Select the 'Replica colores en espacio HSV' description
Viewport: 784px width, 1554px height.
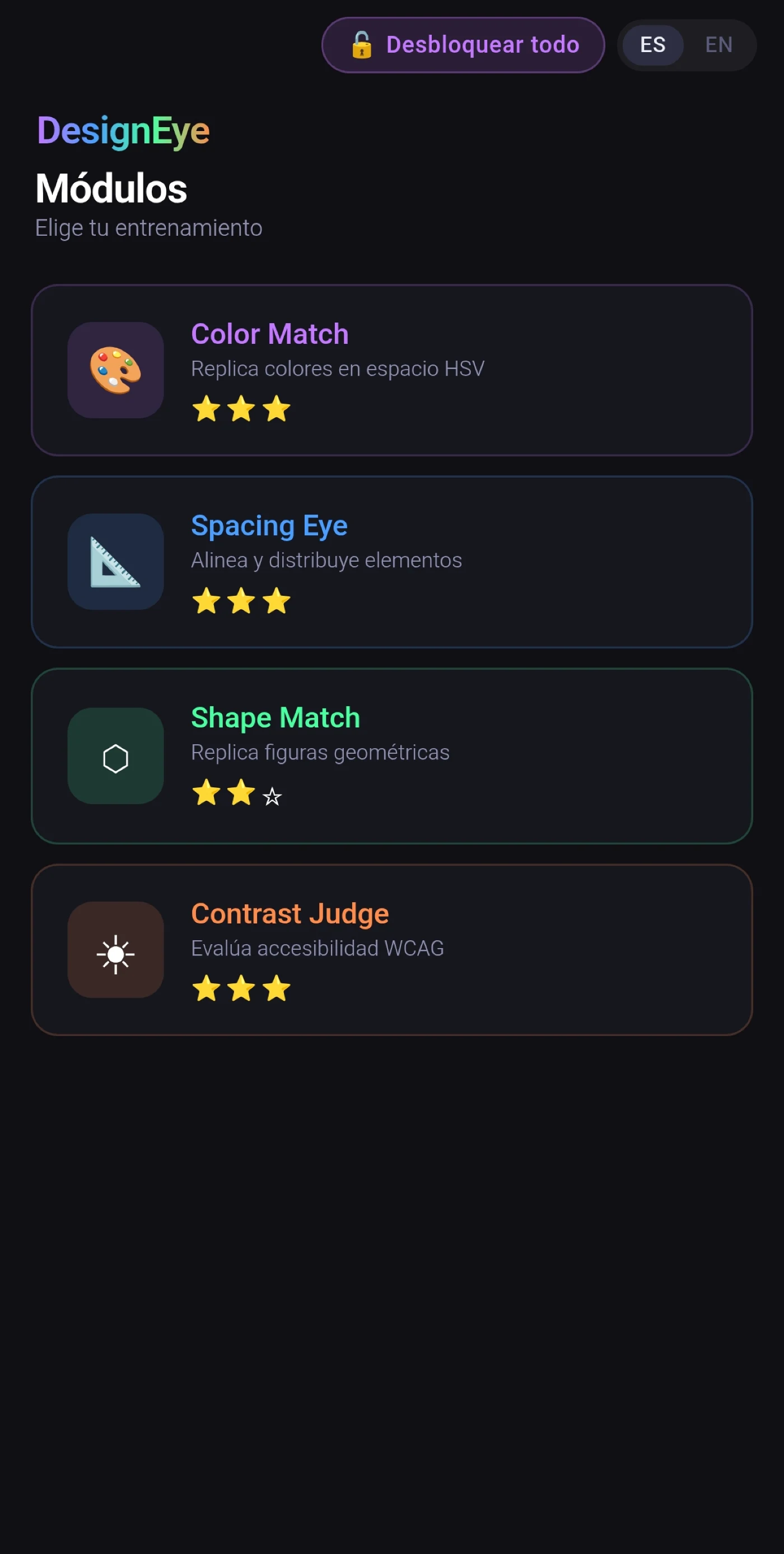point(338,368)
